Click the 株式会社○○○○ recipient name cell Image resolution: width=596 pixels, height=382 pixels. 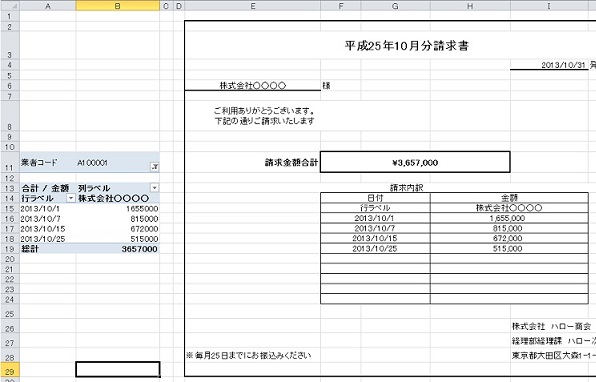coord(252,86)
